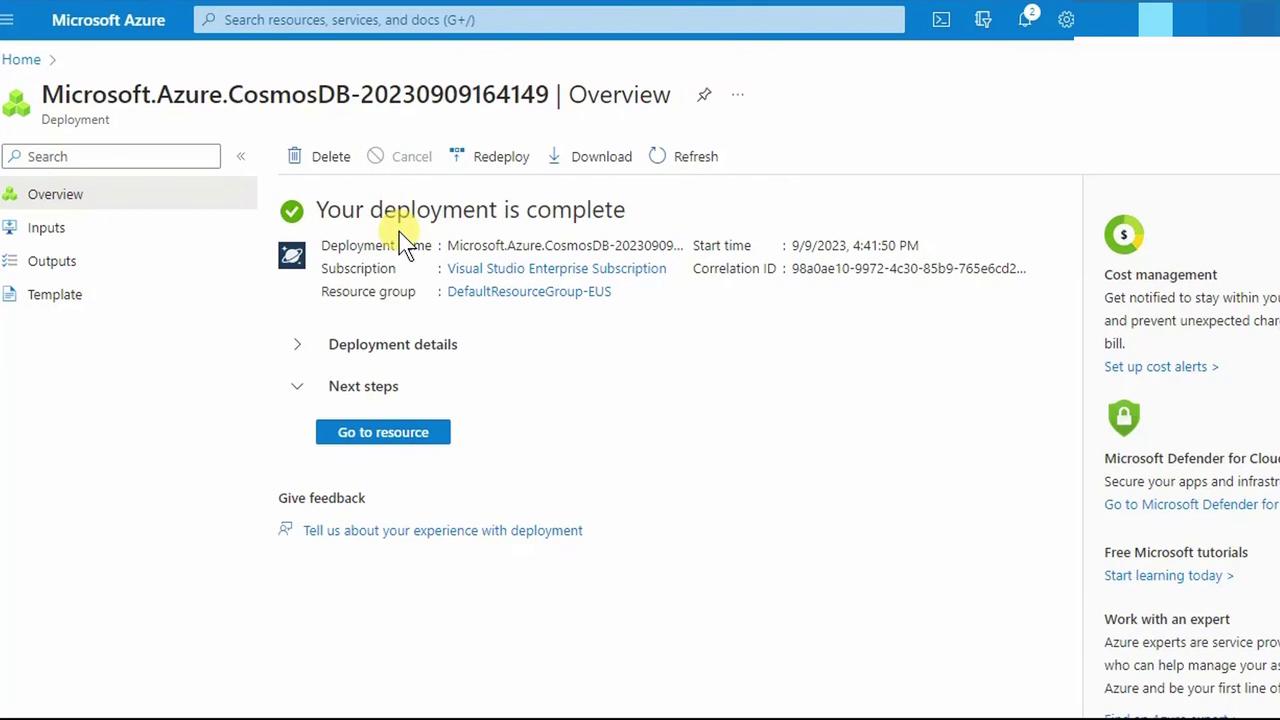Open Visual Studio Enterprise Subscription link

556,268
